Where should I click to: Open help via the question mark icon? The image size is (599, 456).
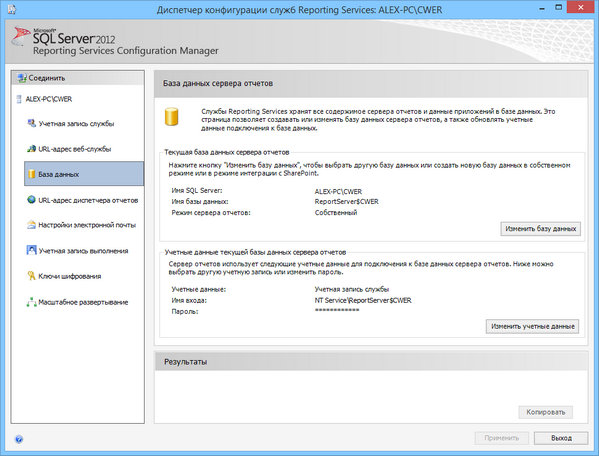point(19,439)
